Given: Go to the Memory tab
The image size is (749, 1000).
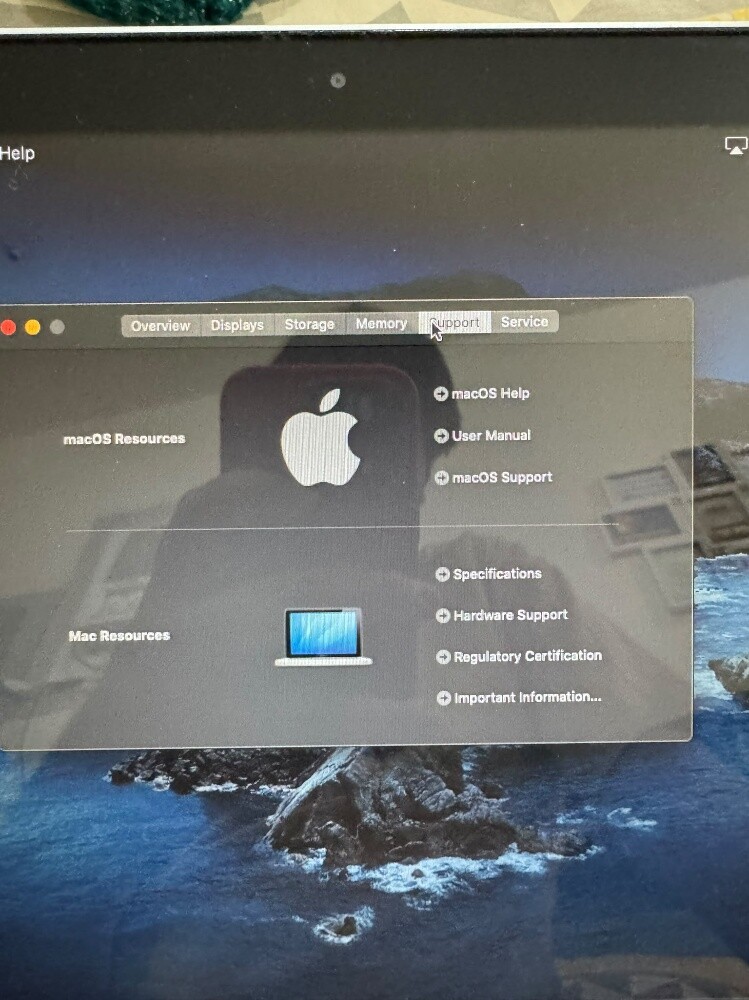Looking at the screenshot, I should tap(382, 323).
